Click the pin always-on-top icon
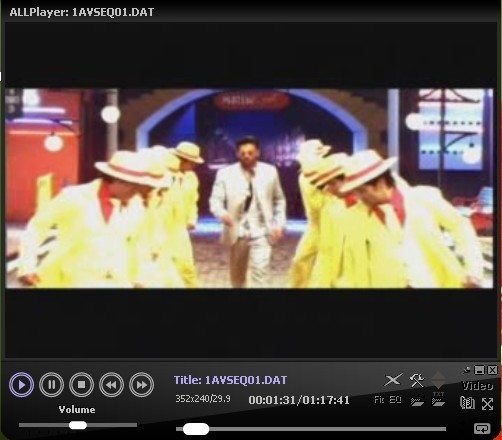This screenshot has width=502, height=440. click(467, 370)
